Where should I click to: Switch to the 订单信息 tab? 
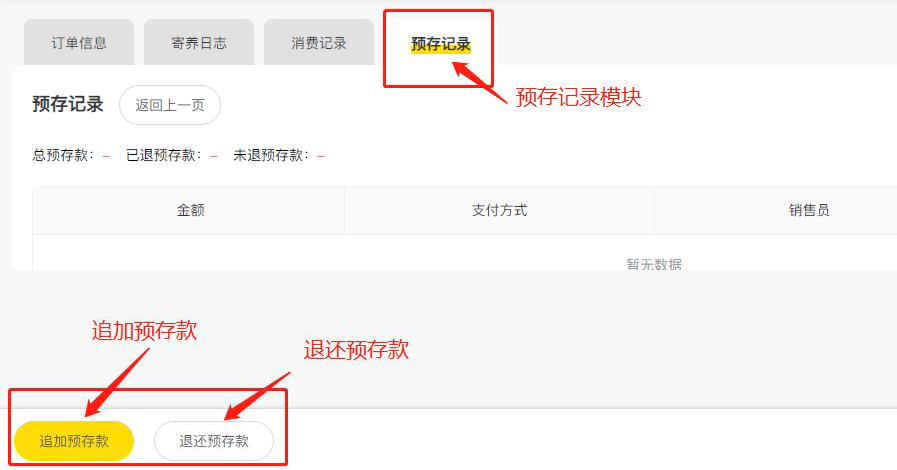point(79,43)
